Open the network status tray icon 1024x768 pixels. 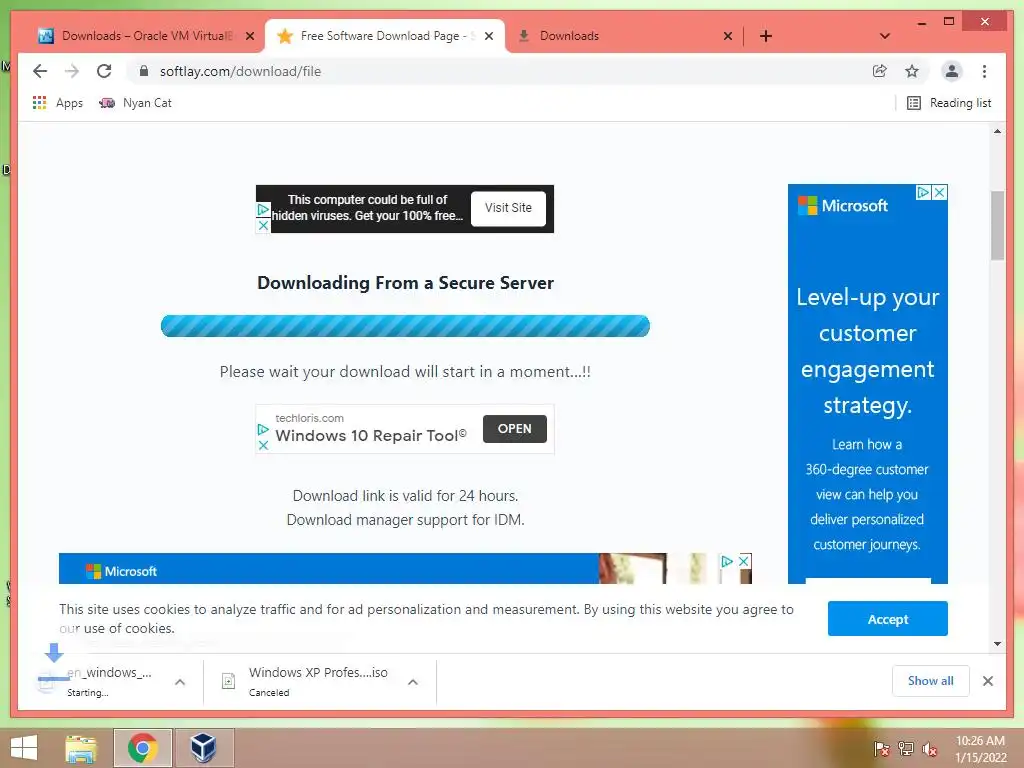tap(906, 749)
